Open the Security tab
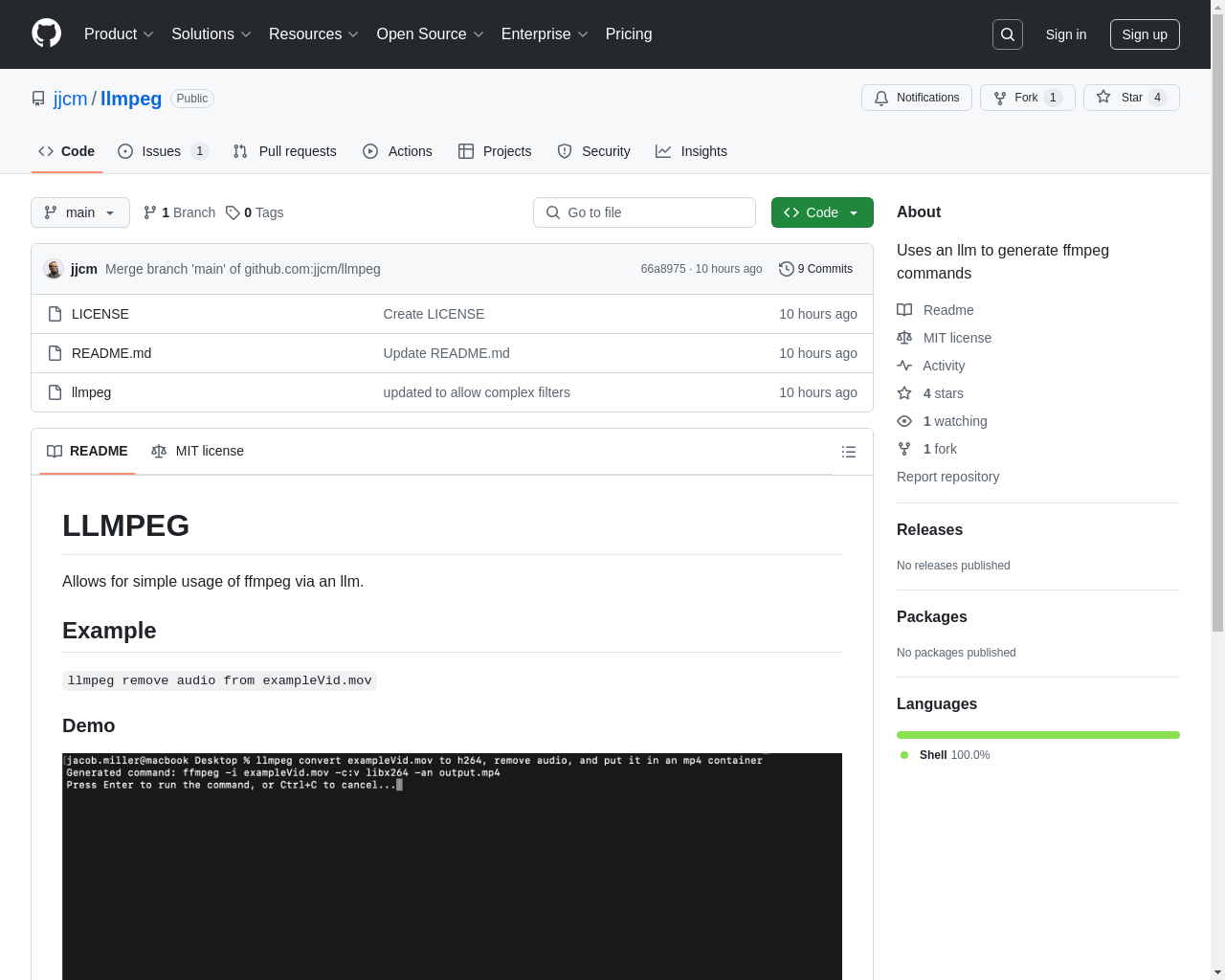Image resolution: width=1225 pixels, height=980 pixels. [x=593, y=151]
